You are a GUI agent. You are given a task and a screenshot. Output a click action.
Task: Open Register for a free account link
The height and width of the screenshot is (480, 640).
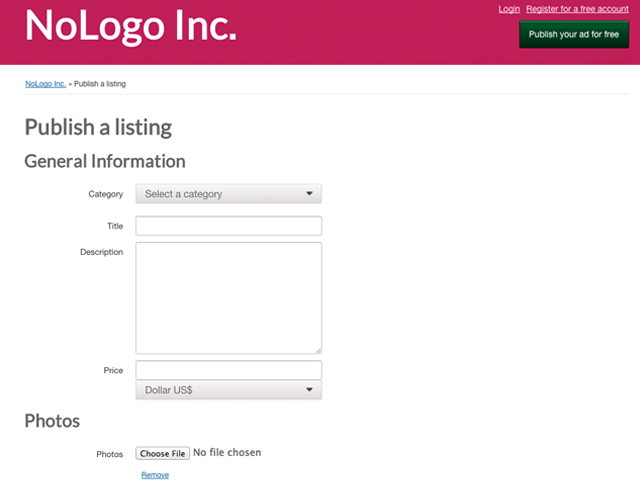tap(577, 9)
